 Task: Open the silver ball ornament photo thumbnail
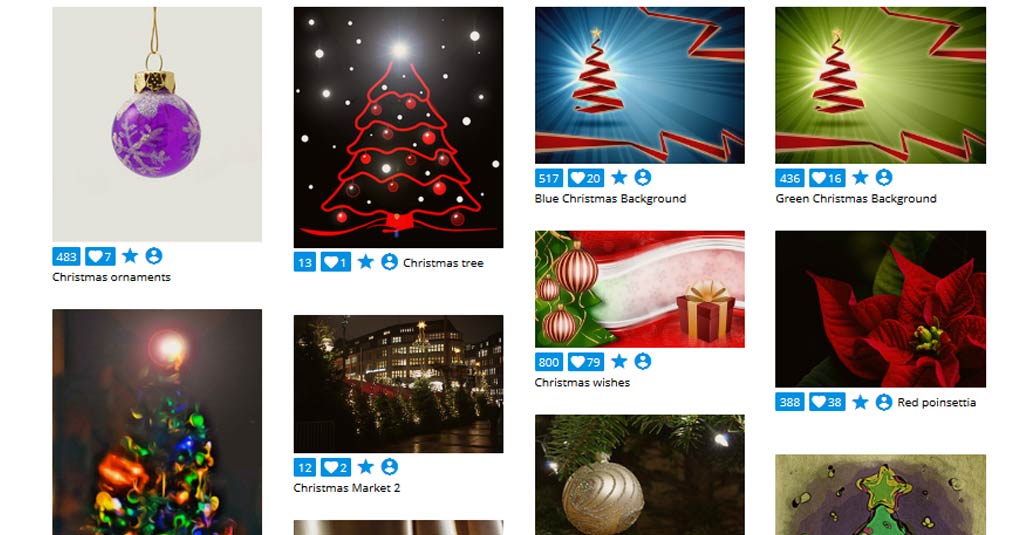click(x=639, y=475)
